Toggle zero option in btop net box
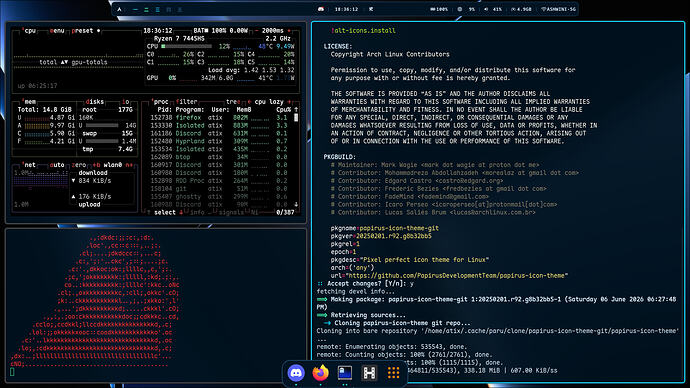690x388 pixels. (x=79, y=165)
